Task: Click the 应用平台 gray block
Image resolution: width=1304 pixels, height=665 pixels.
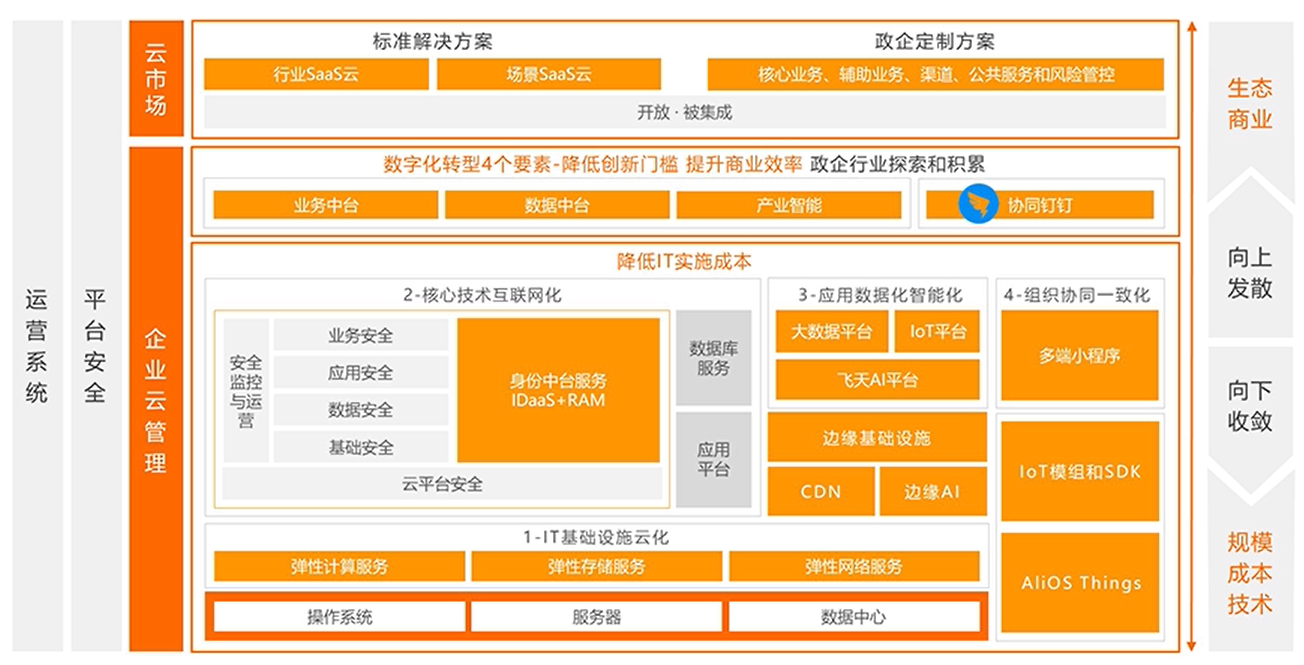Action: [713, 460]
